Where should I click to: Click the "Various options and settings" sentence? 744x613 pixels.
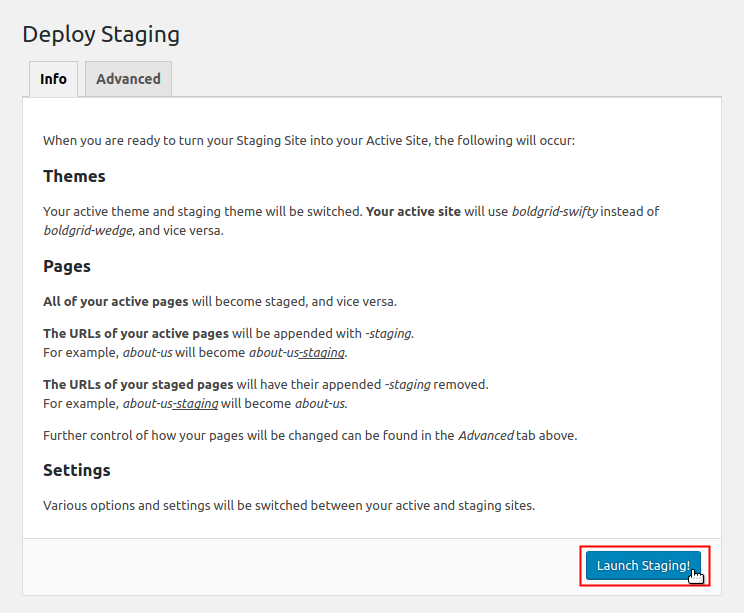[289, 505]
